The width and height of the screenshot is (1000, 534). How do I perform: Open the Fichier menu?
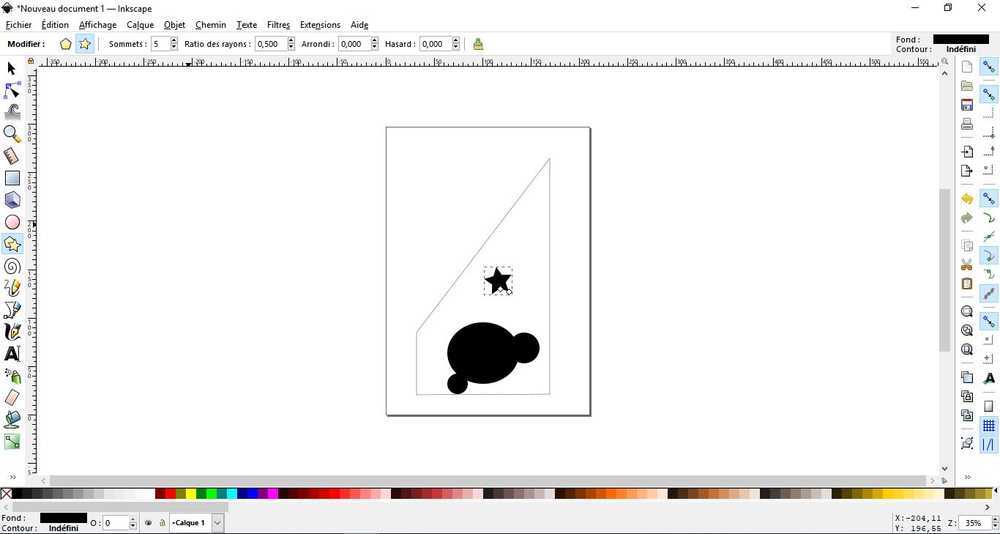[18, 25]
